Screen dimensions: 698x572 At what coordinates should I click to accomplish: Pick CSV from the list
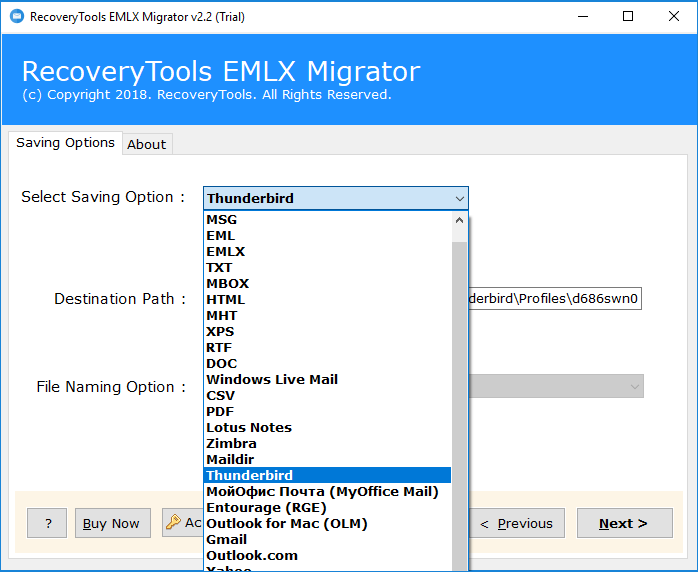(328, 396)
